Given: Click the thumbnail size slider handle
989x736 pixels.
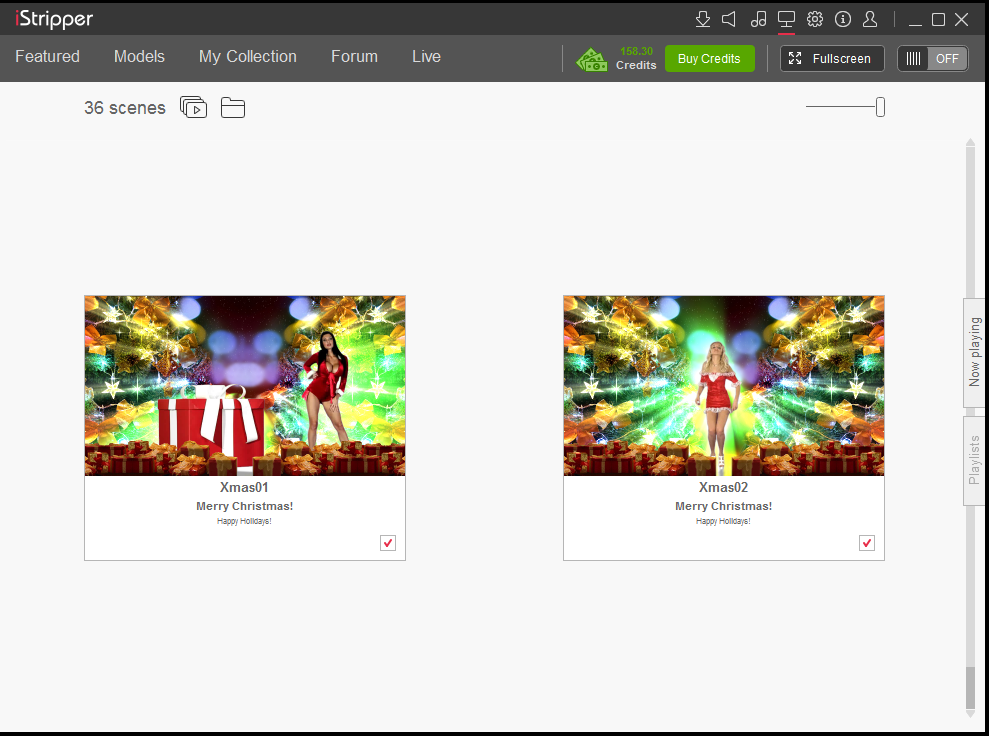Looking at the screenshot, I should tap(881, 107).
